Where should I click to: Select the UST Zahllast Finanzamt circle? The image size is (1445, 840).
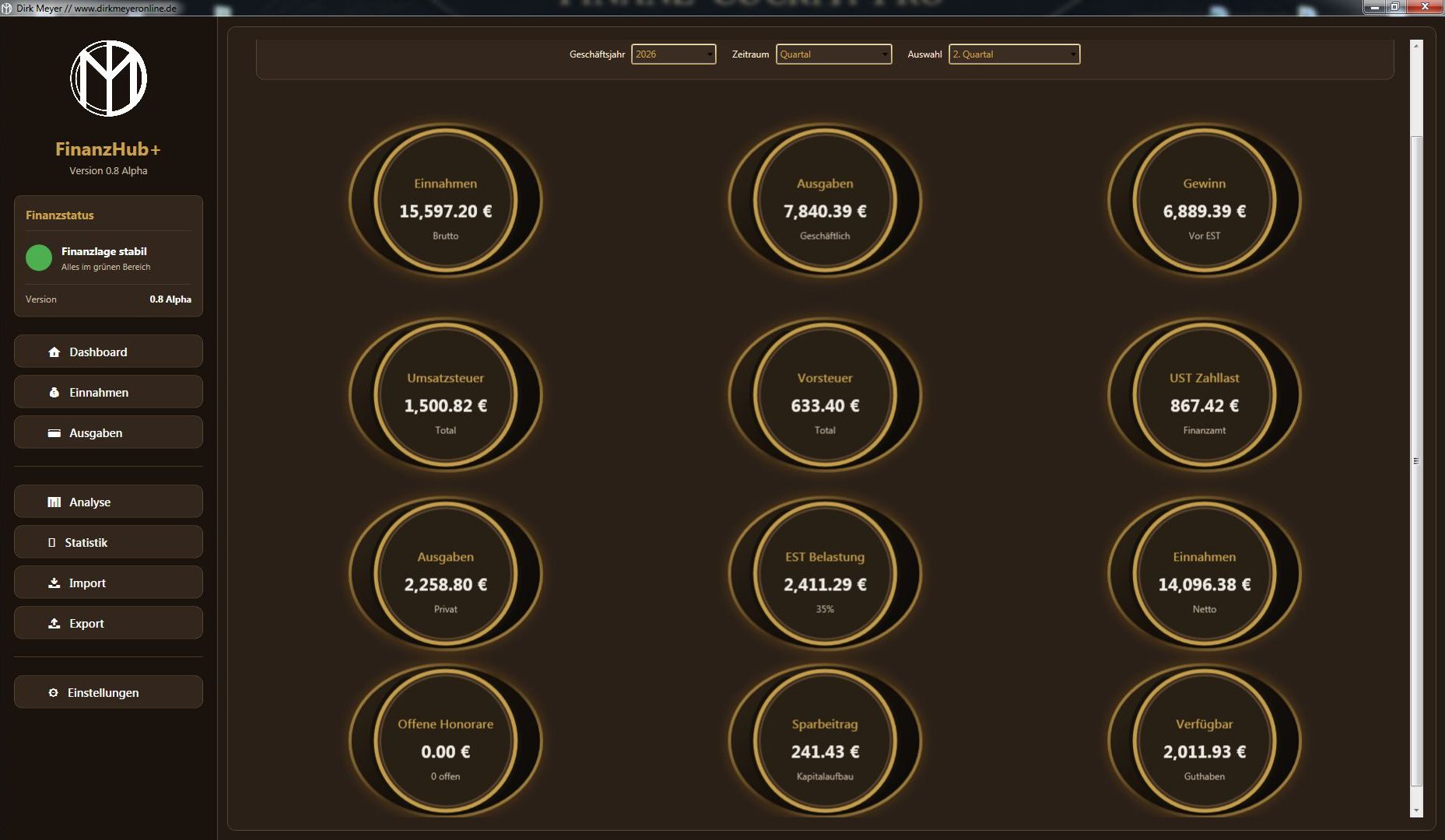click(x=1205, y=395)
